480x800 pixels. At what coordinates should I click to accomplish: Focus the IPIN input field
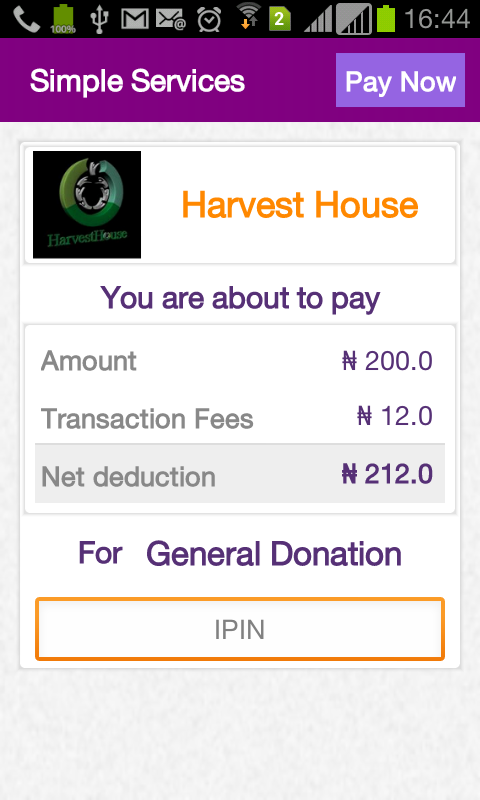click(x=240, y=629)
